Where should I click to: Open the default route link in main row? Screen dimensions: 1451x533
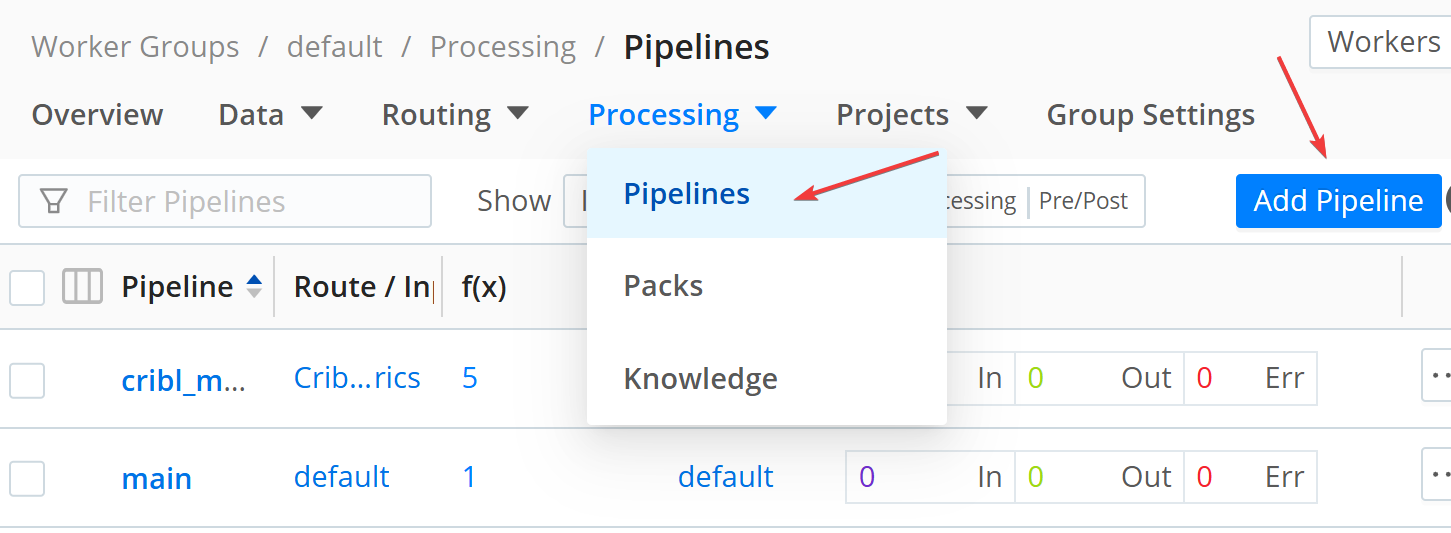pos(341,476)
